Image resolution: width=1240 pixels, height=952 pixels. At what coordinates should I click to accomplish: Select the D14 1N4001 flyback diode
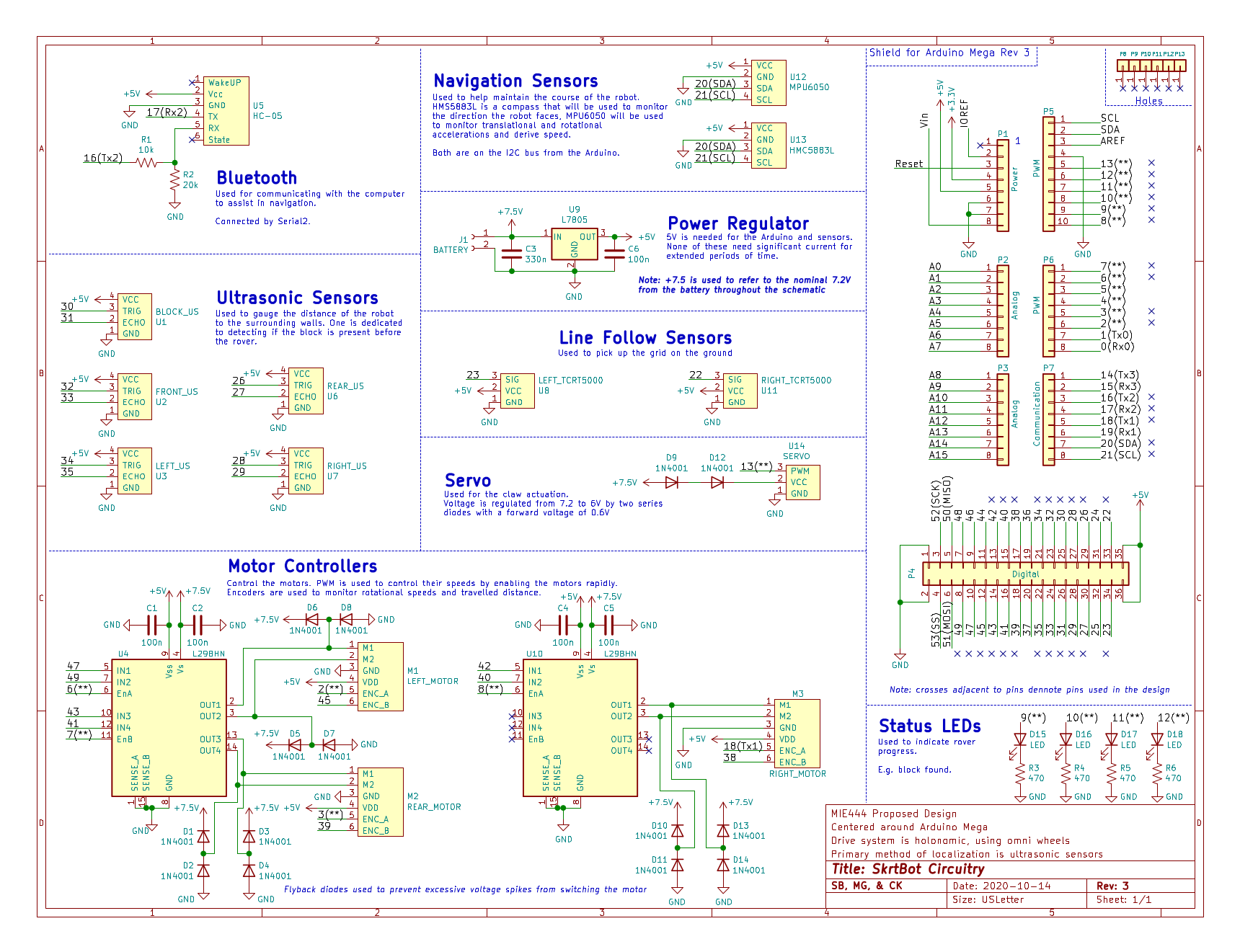point(723,865)
